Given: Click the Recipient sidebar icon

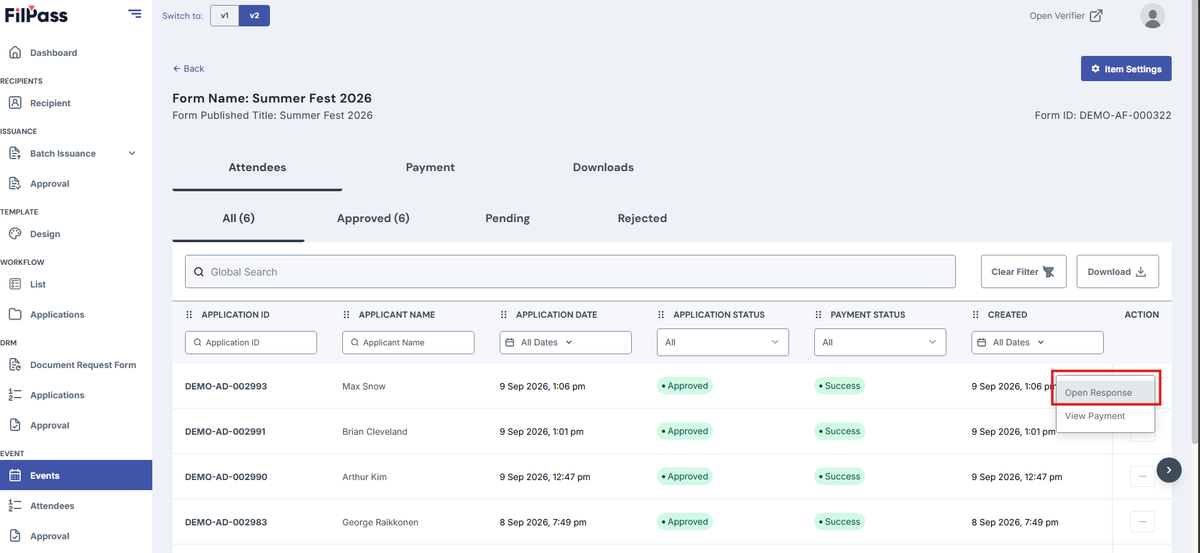Looking at the screenshot, I should click(x=14, y=103).
